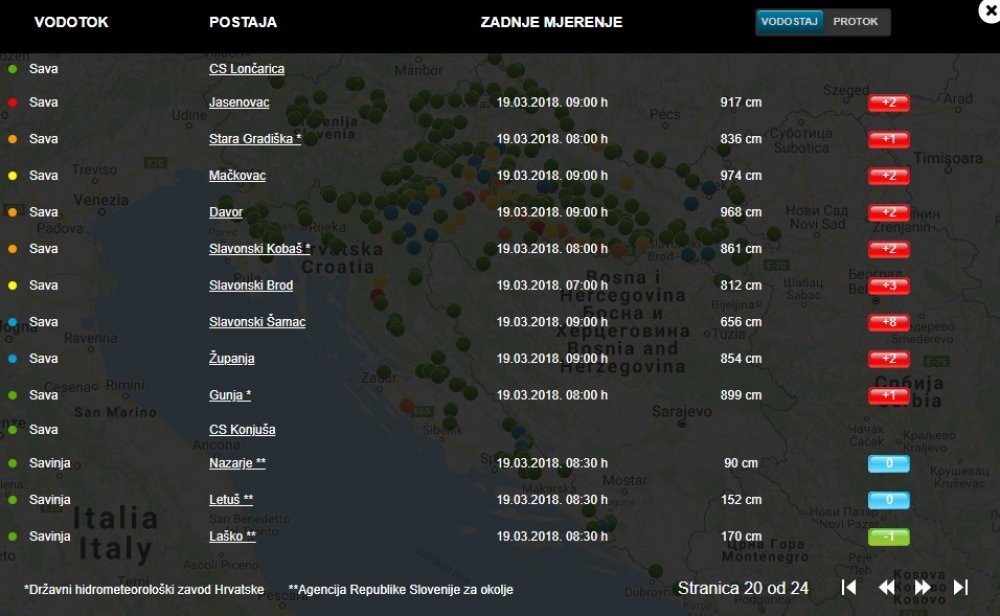Go to the first page of results

click(848, 587)
